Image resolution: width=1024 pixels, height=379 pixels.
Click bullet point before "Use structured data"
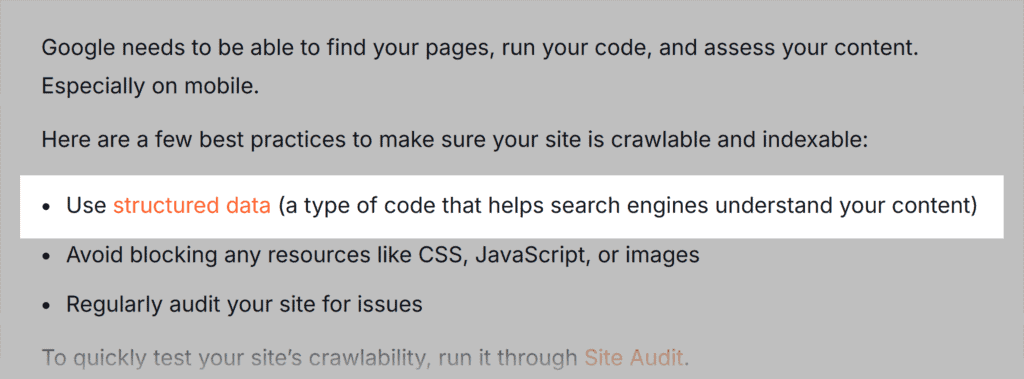(x=46, y=207)
